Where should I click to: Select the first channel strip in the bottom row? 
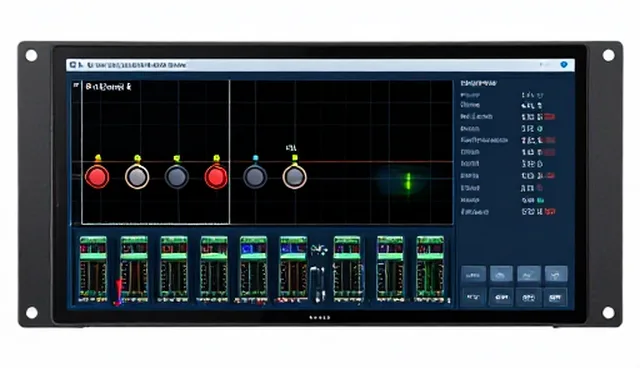tap(93, 269)
